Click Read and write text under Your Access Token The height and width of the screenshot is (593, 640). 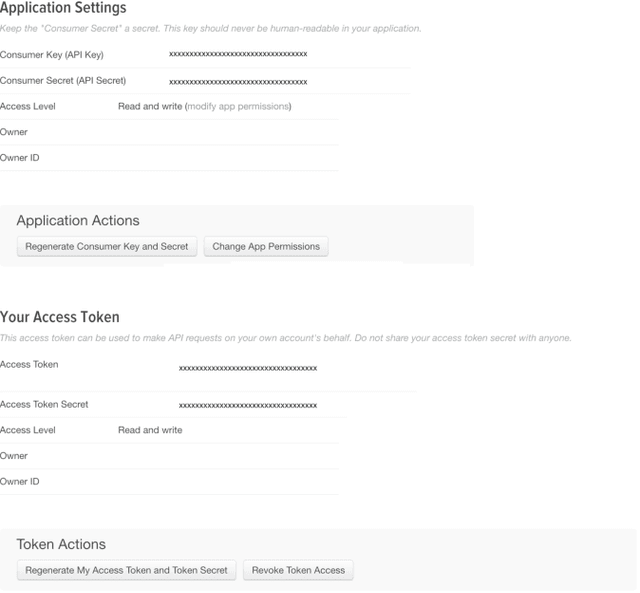tap(150, 430)
